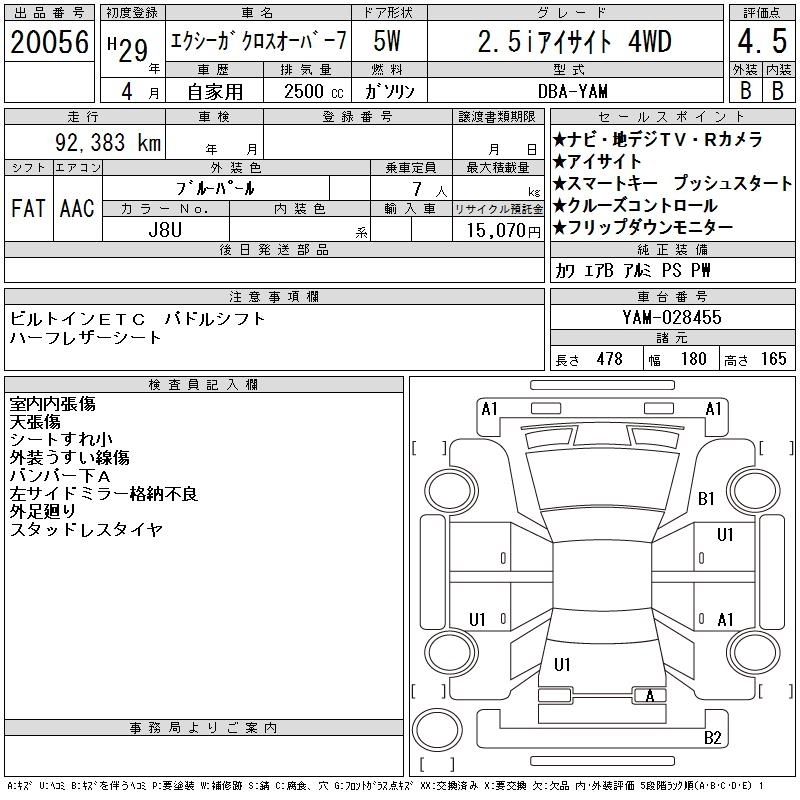800x800 pixels.
Task: Click the スタッドレスタイヤ inspector note
Action: pos(86,530)
